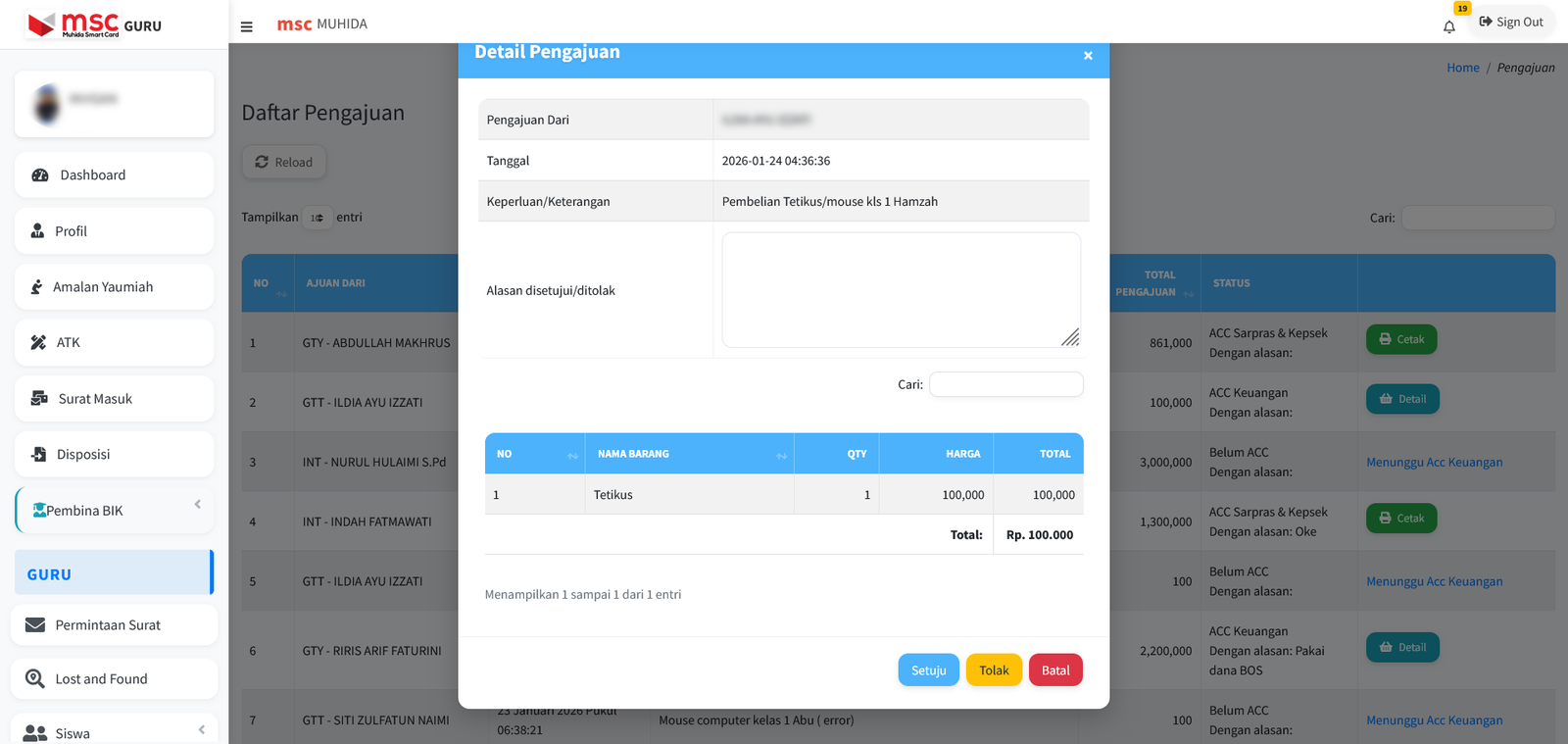
Task: Click the Profil person icon
Action: coord(37,230)
